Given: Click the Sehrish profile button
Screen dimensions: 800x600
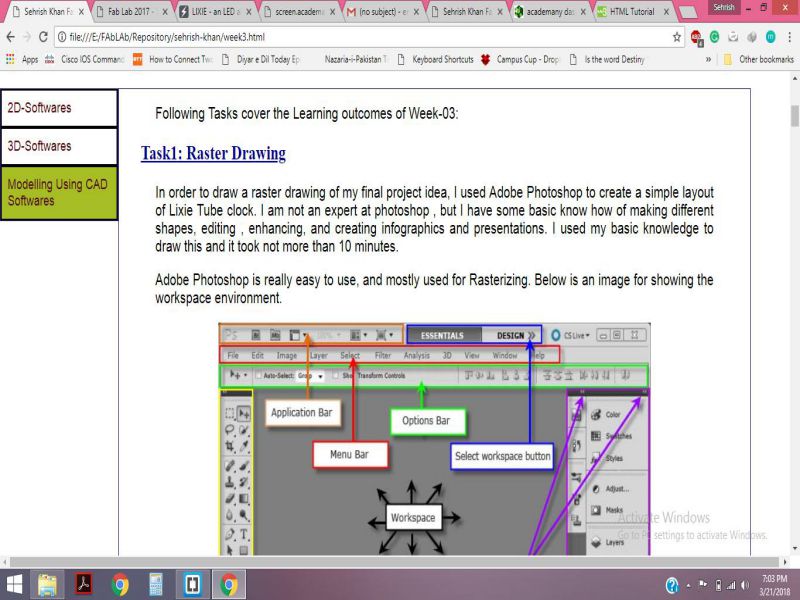Looking at the screenshot, I should tap(723, 7).
